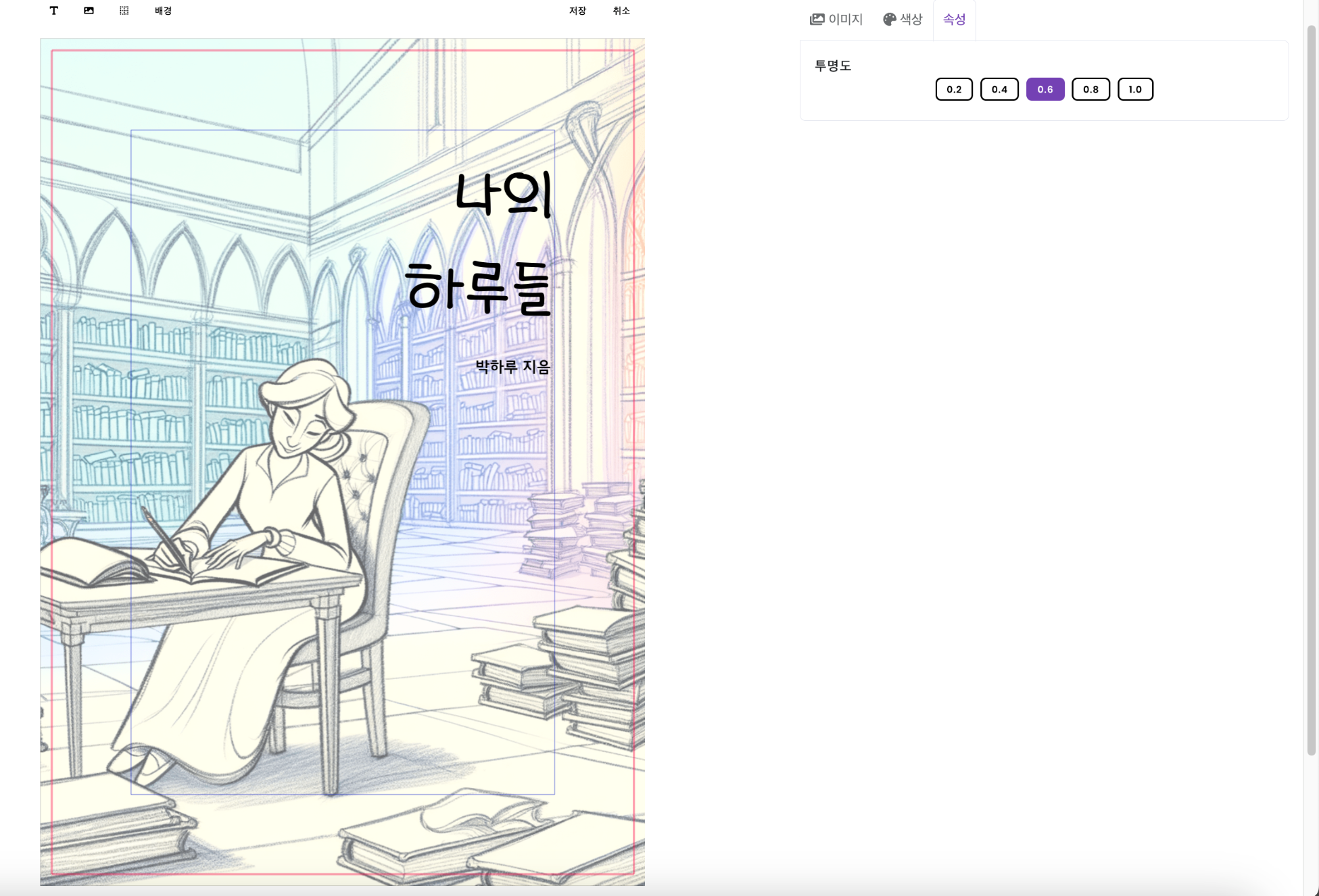Select the title text 나의
The width and height of the screenshot is (1319, 896).
503,195
